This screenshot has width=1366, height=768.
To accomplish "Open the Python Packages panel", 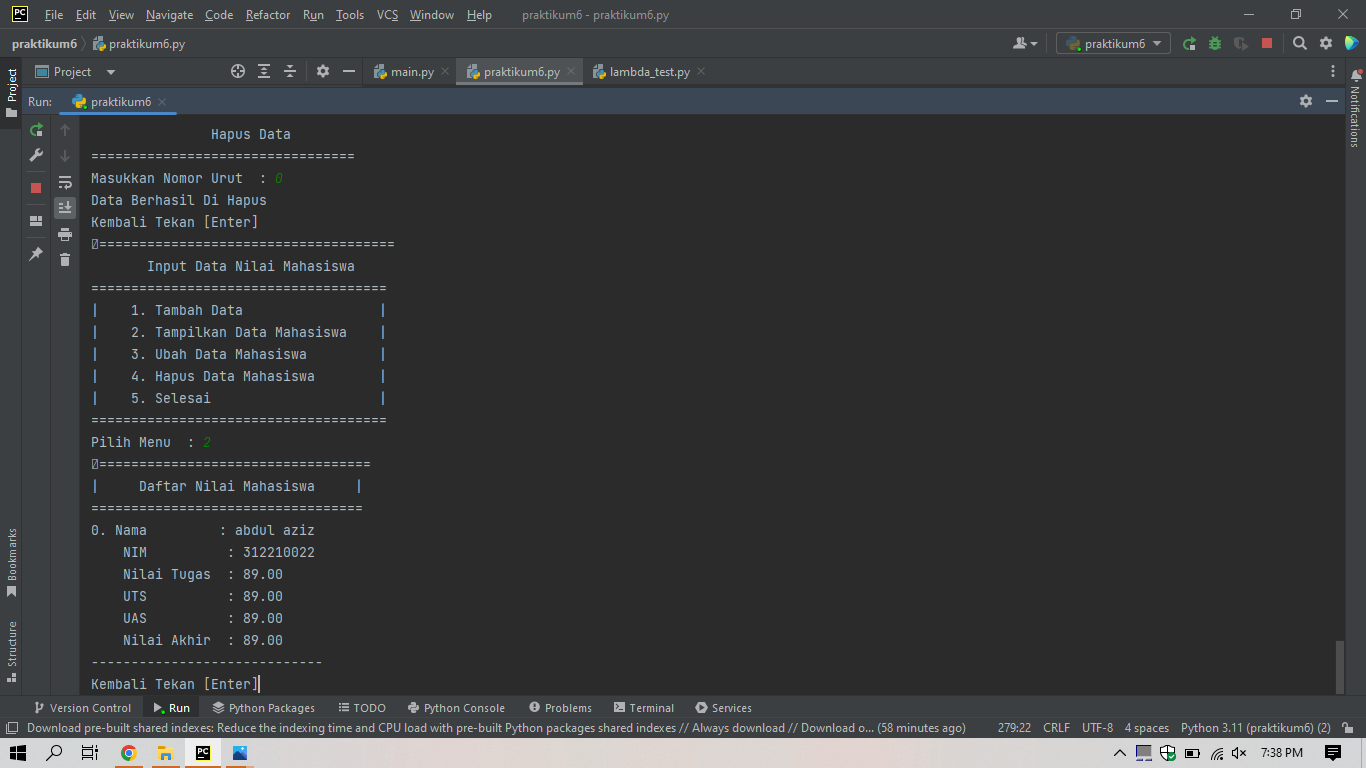I will (x=263, y=708).
